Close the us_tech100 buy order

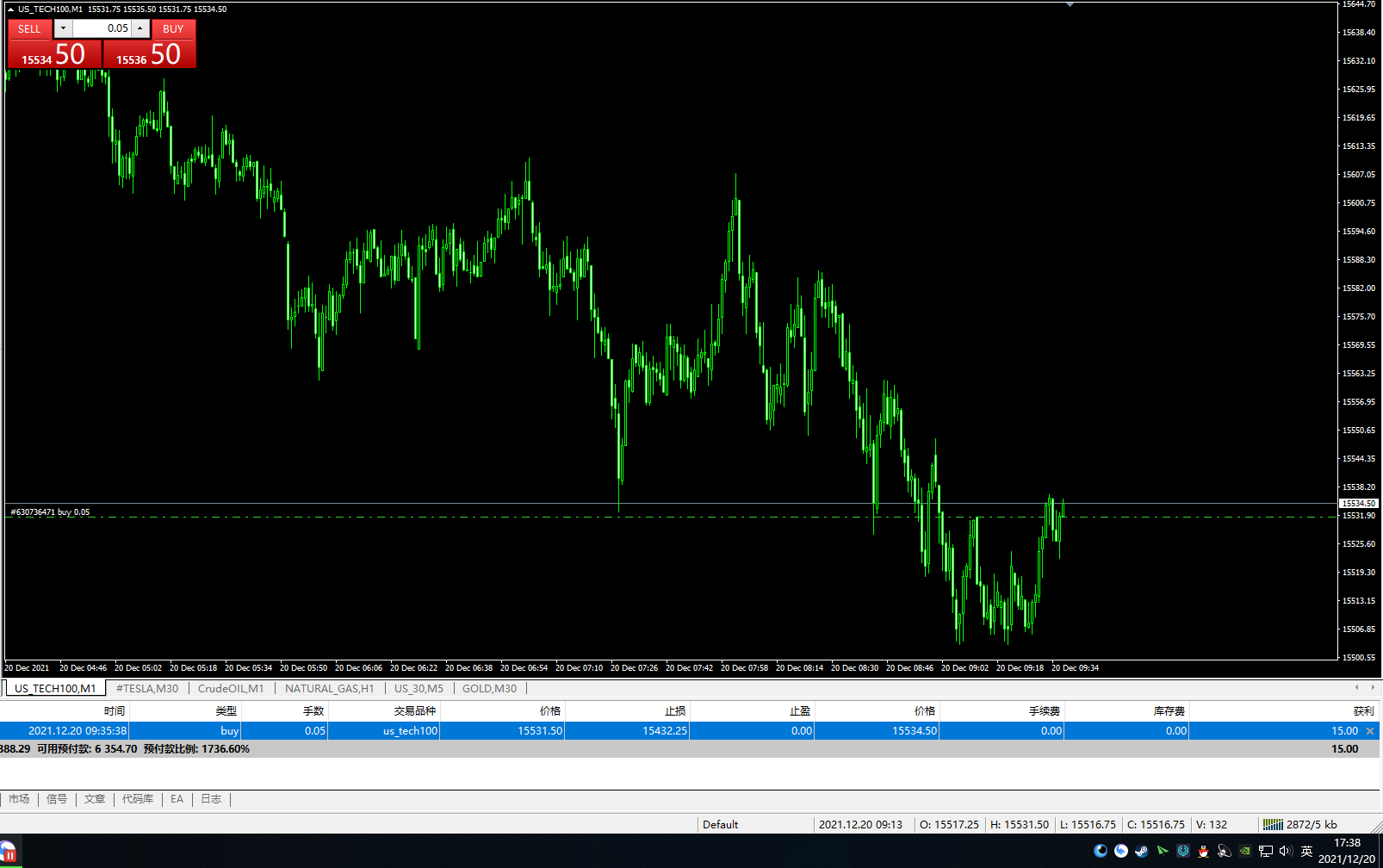click(x=1370, y=730)
